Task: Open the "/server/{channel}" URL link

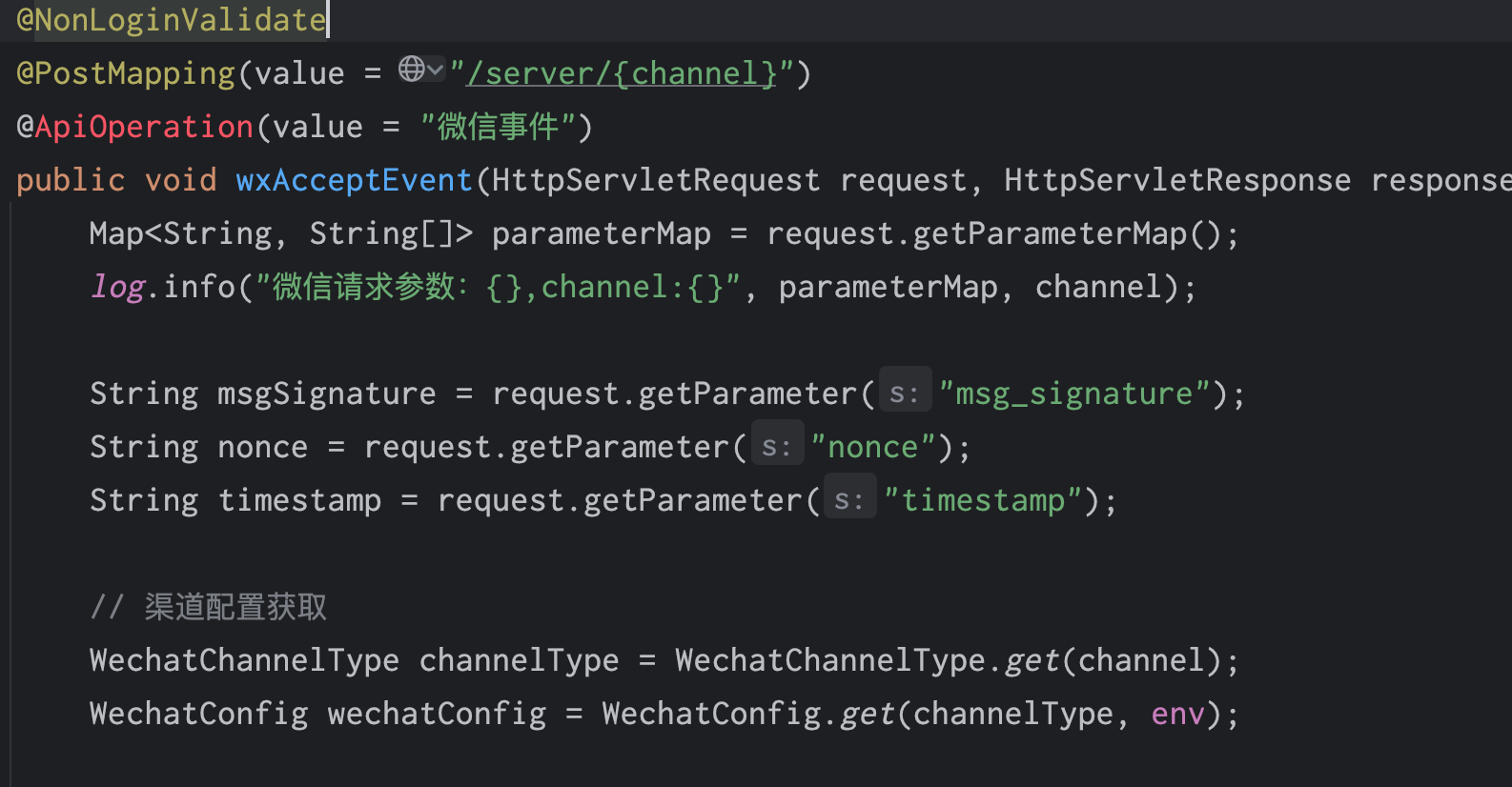Action: click(x=622, y=73)
